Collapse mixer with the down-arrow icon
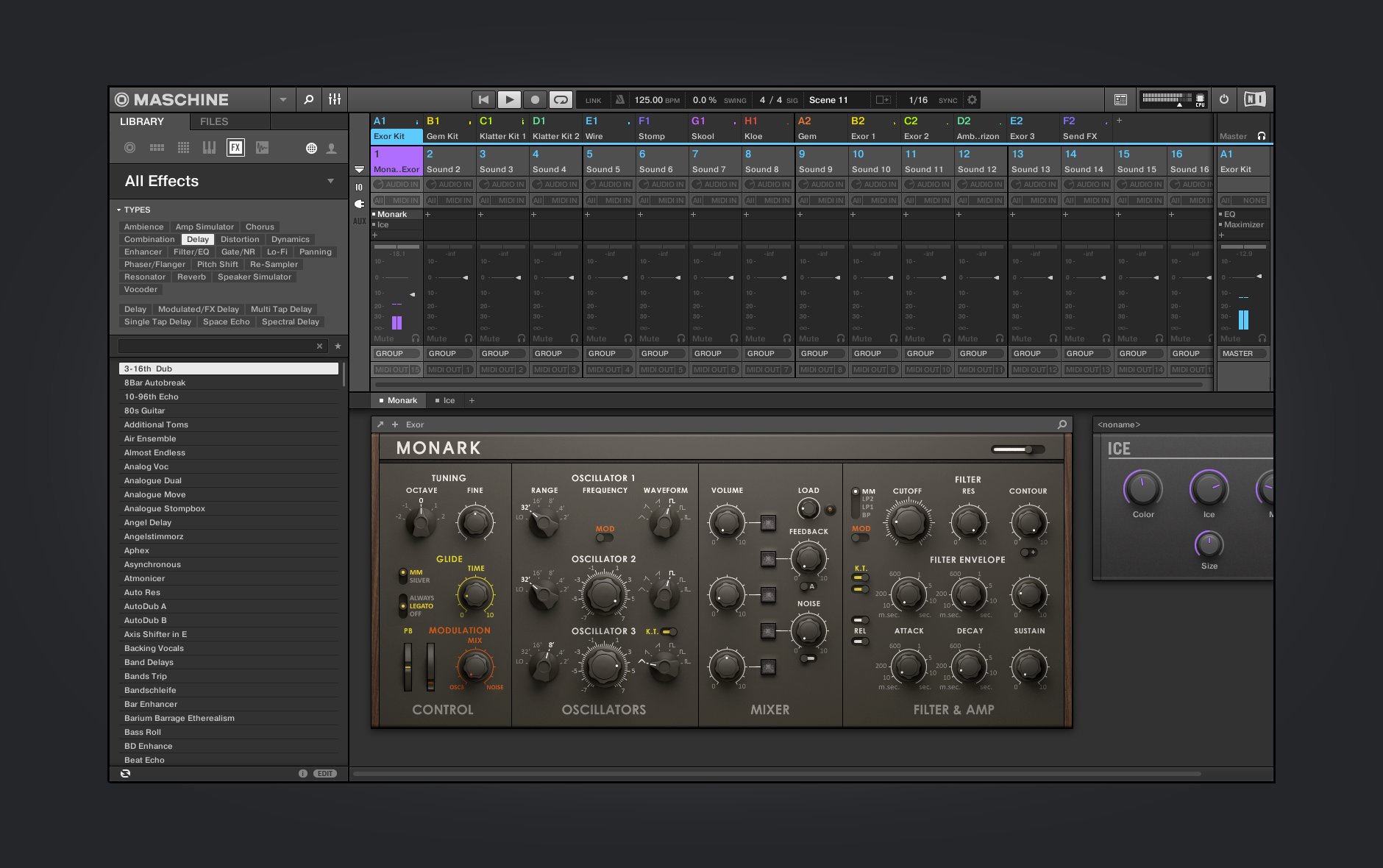 pyautogui.click(x=359, y=170)
